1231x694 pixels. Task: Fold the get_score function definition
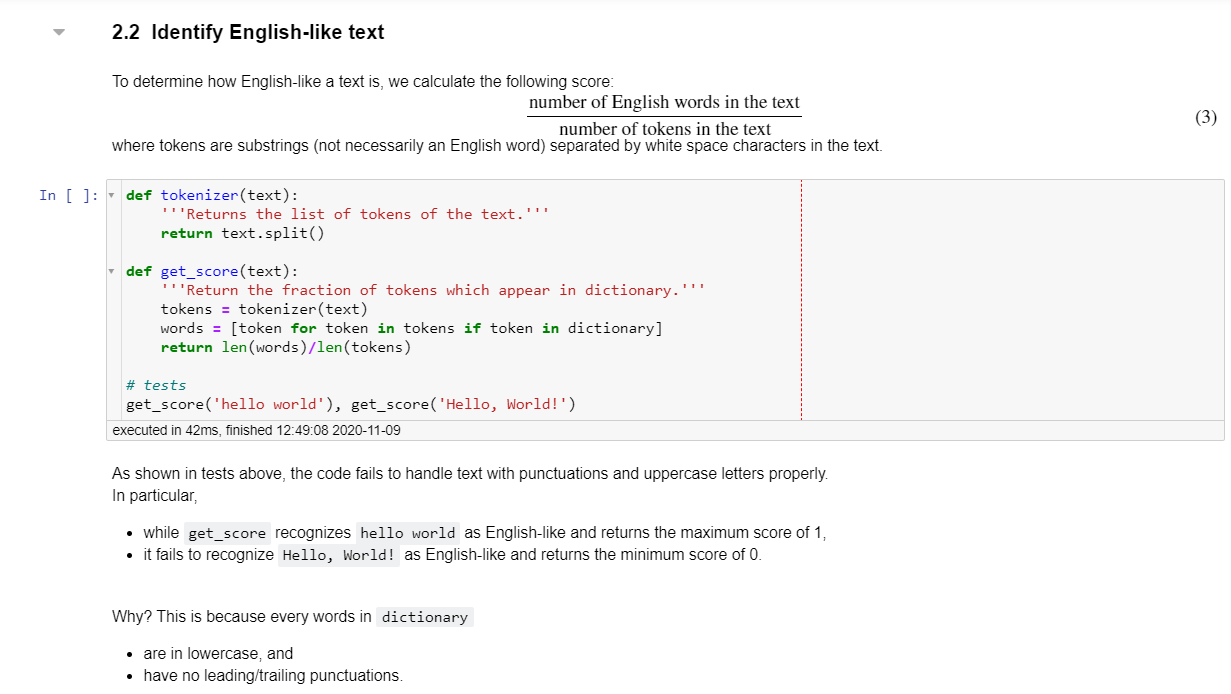111,271
